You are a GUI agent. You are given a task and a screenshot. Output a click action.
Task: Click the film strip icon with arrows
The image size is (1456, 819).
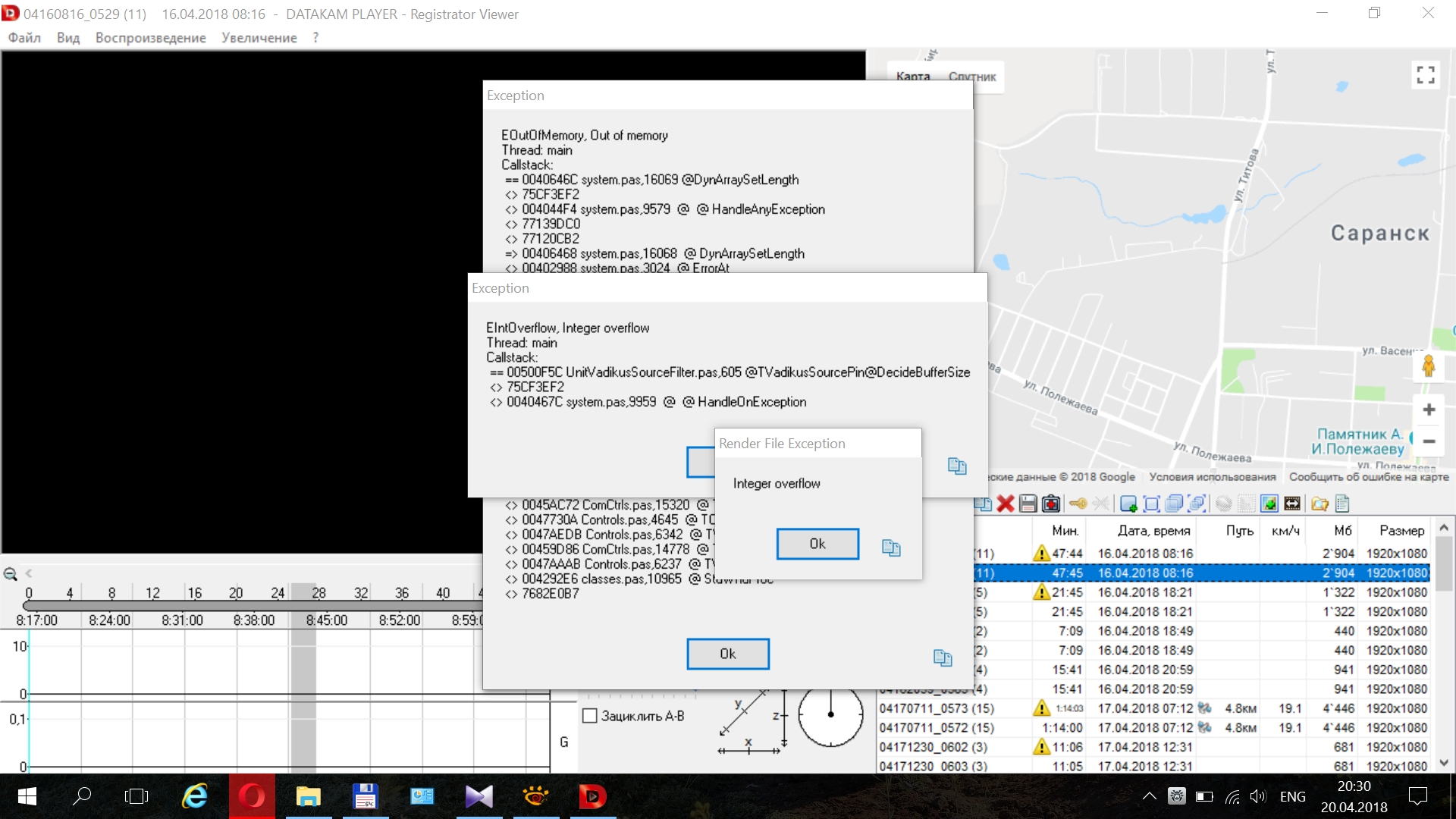point(1292,504)
